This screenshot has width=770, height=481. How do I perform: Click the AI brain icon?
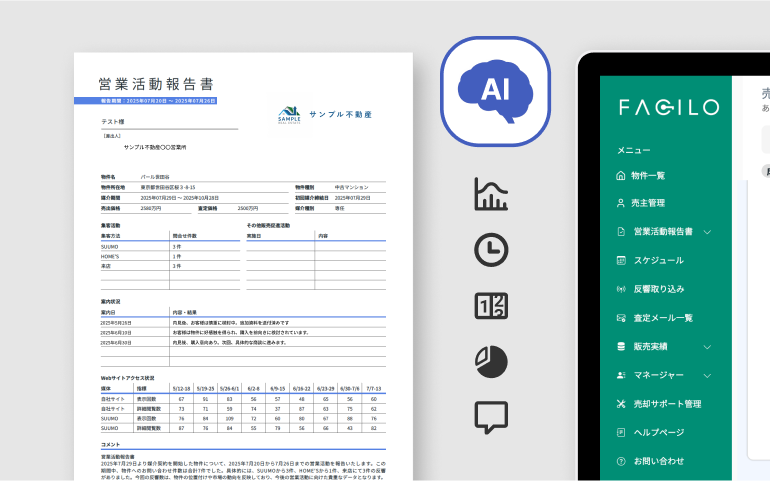[496, 91]
